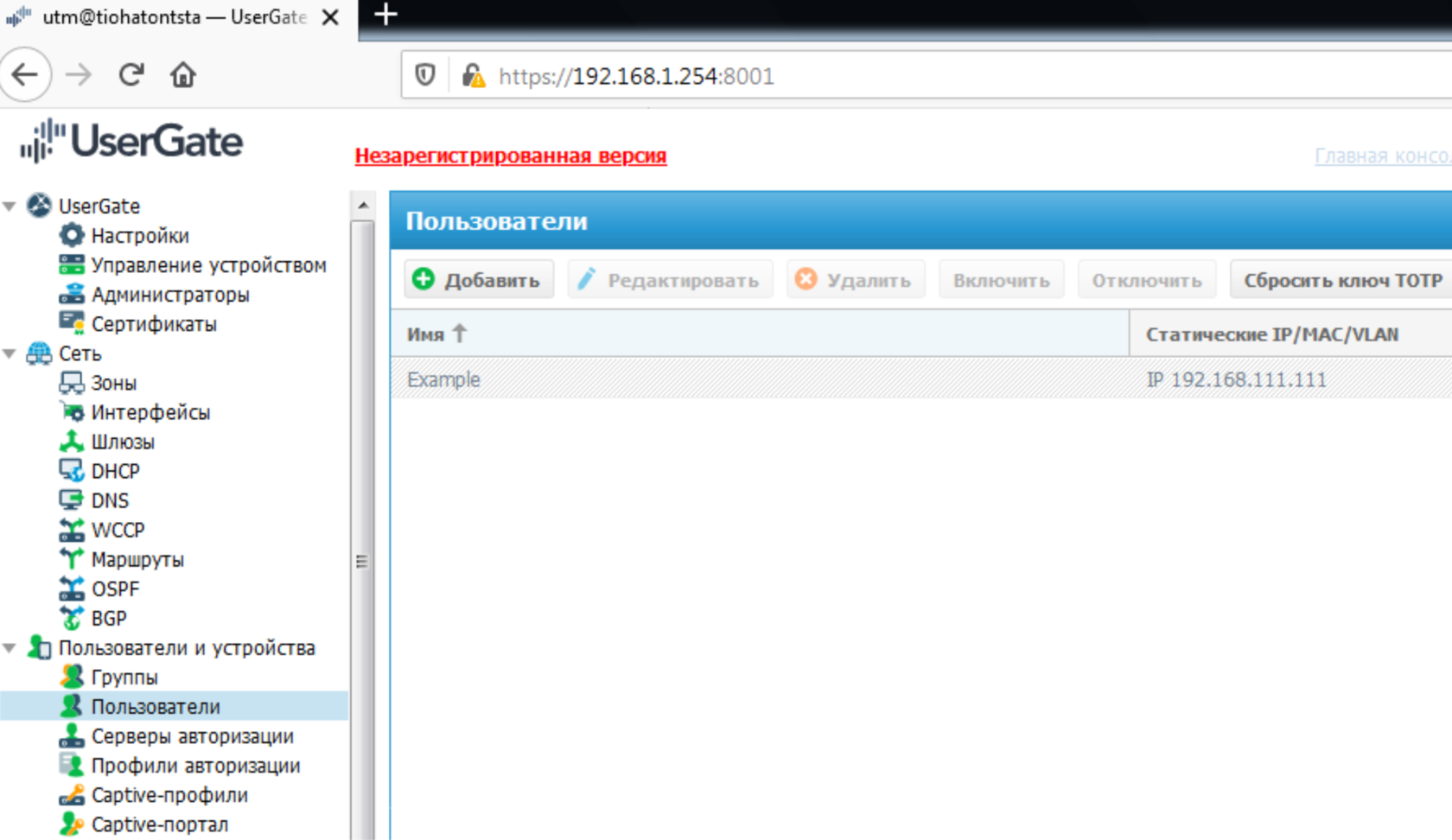Select the Example user row
1452x840 pixels.
tap(921, 379)
